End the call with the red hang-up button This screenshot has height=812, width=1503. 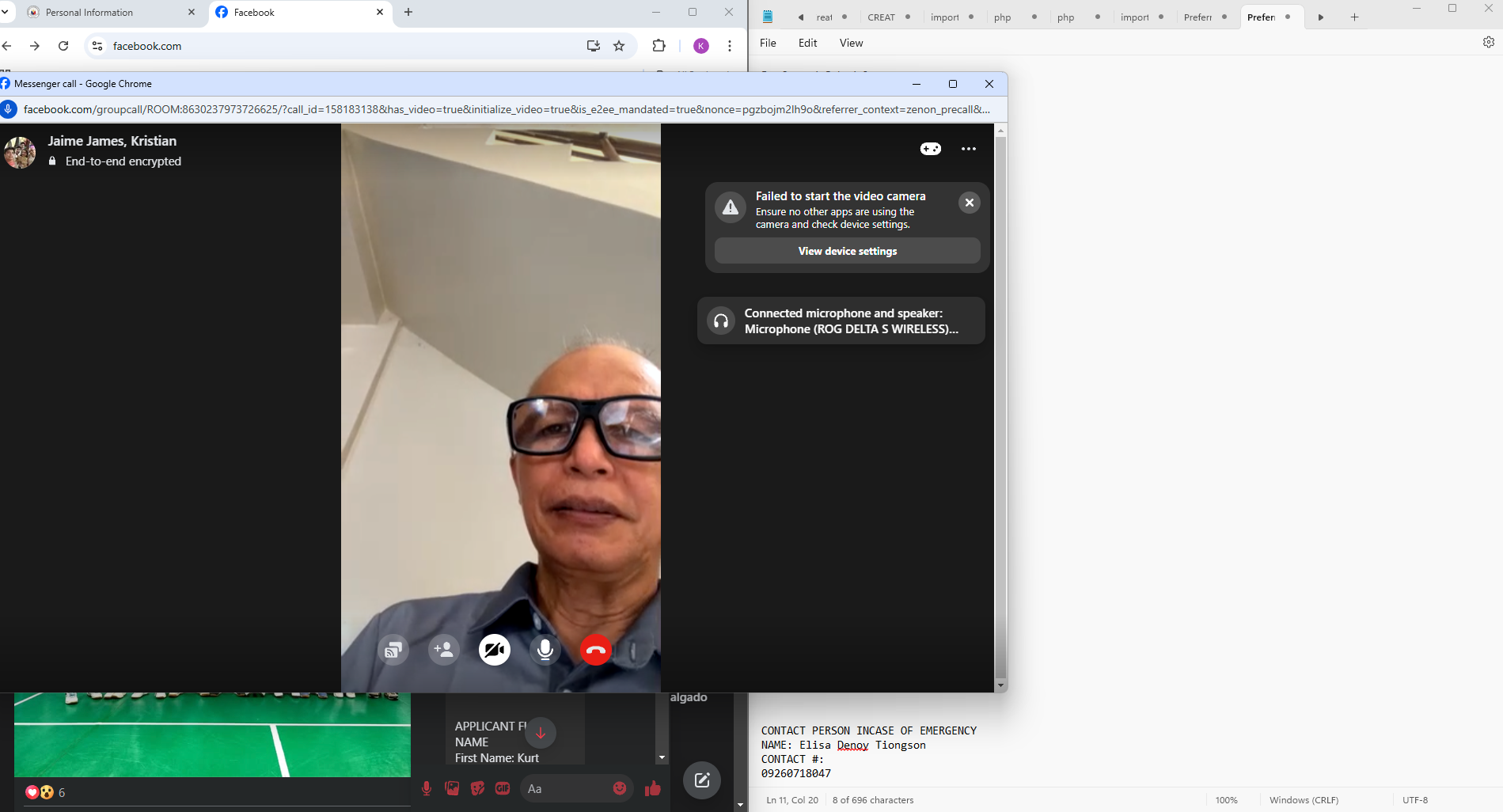[x=596, y=651]
